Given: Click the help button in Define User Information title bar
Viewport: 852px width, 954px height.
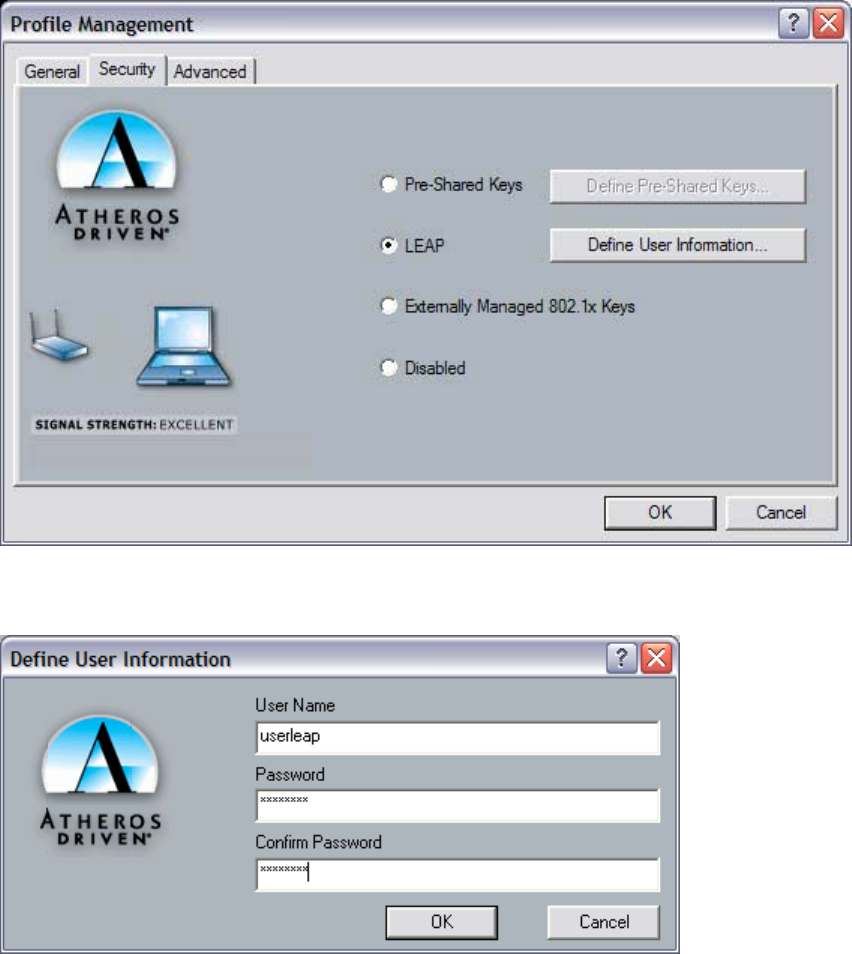Looking at the screenshot, I should click(x=621, y=658).
